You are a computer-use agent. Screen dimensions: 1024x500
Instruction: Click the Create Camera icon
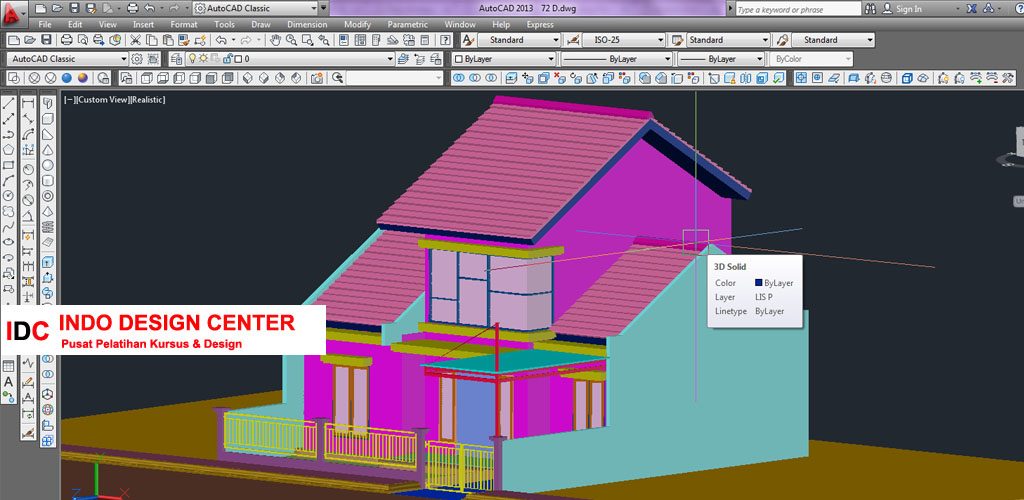(x=317, y=78)
